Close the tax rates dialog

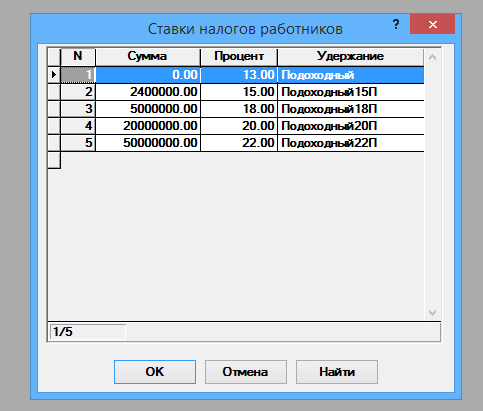click(432, 24)
